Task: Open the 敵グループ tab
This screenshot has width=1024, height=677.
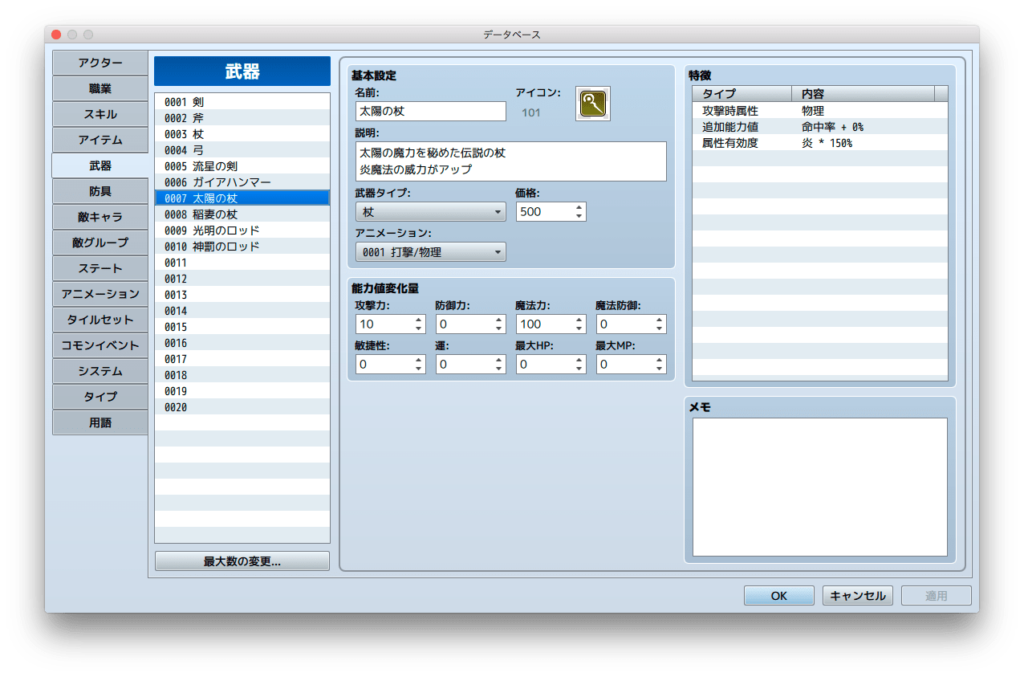Action: [100, 242]
